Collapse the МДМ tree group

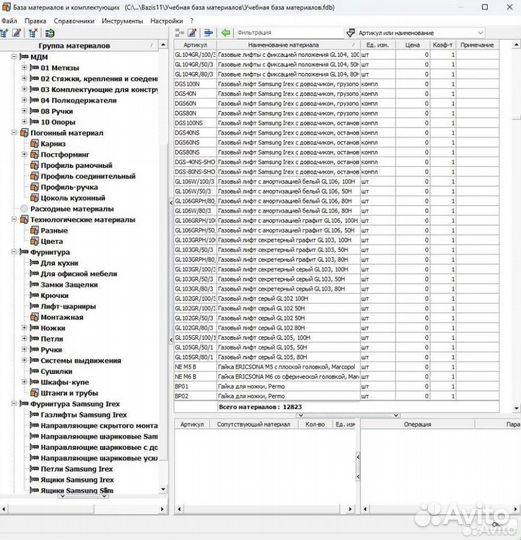click(x=14, y=56)
